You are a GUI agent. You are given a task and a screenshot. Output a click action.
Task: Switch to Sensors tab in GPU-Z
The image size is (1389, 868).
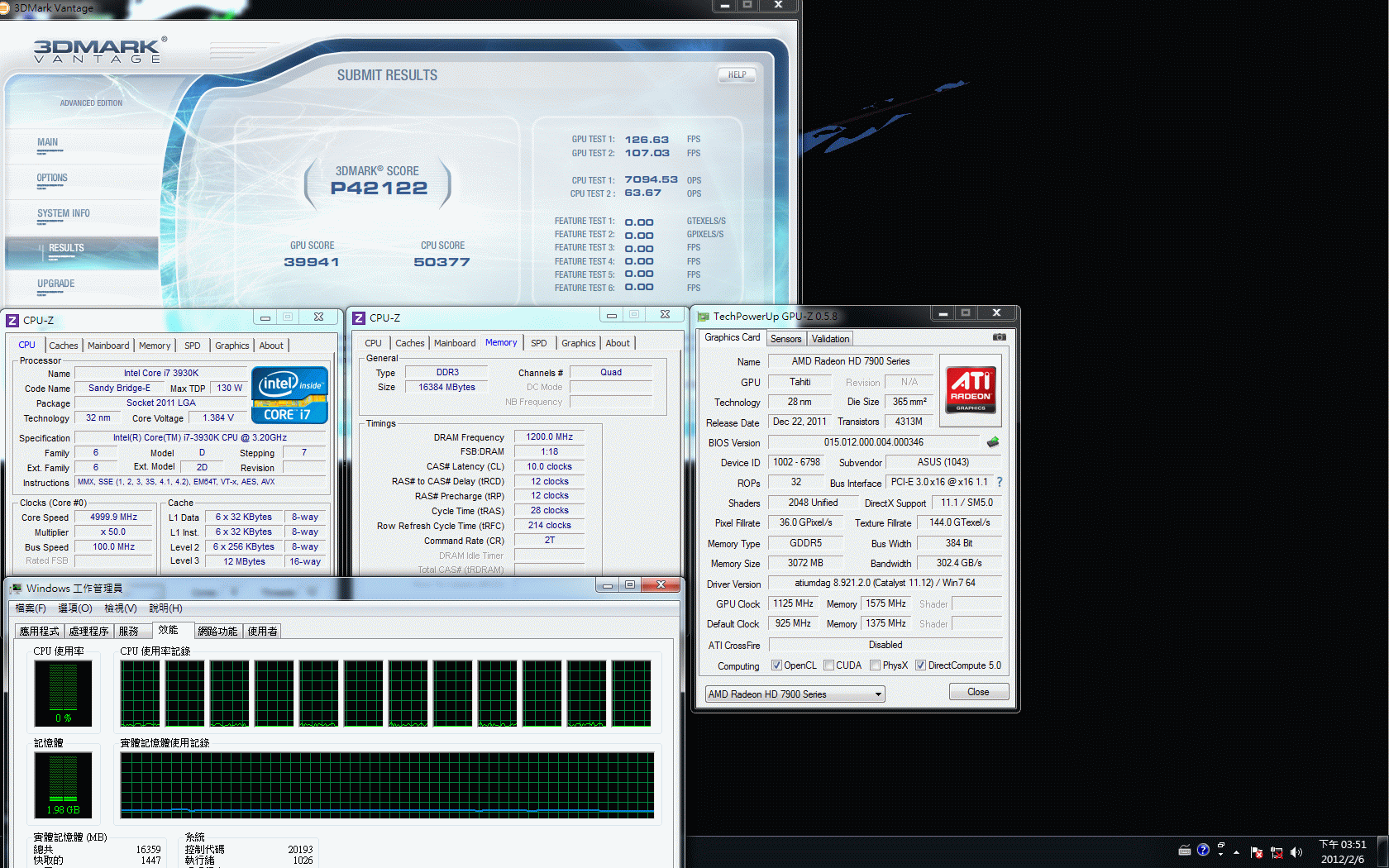(785, 339)
